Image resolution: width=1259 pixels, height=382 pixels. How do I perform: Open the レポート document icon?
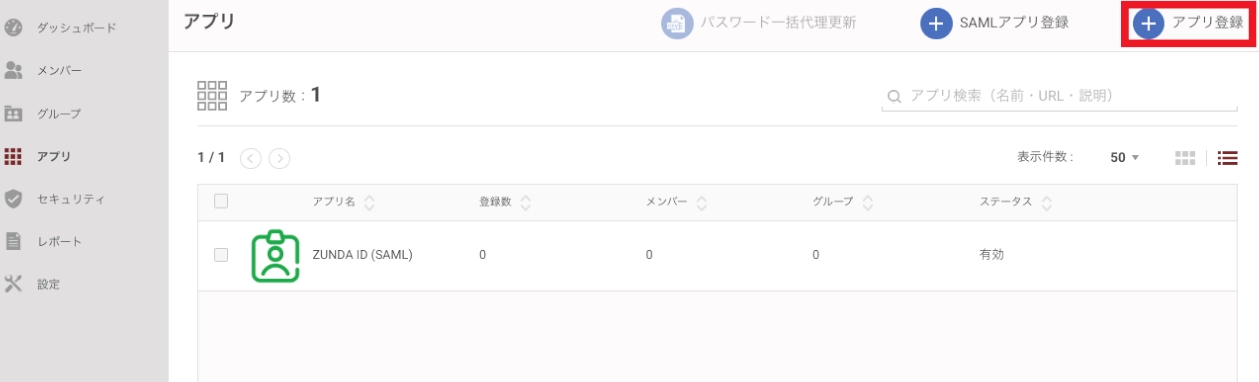point(14,241)
